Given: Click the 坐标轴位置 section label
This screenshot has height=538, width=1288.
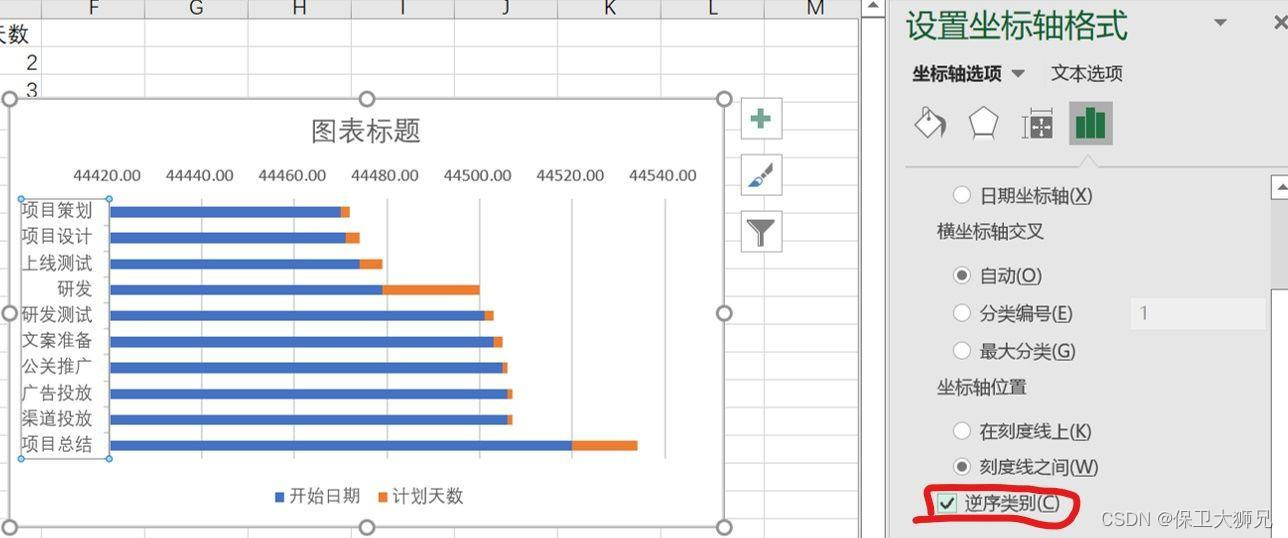Looking at the screenshot, I should coord(981,387).
